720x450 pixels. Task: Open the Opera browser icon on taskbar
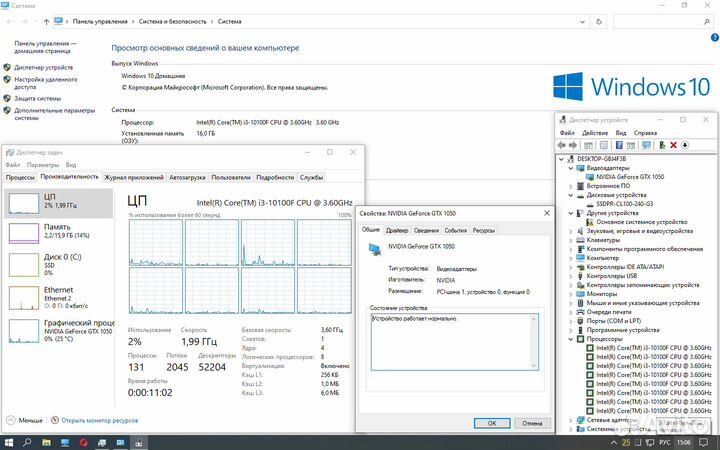pos(84,443)
